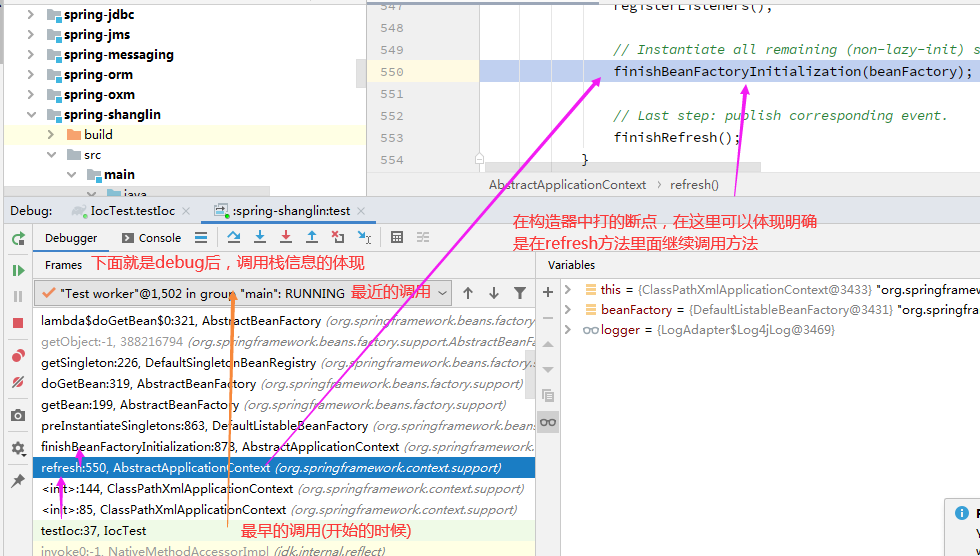Image resolution: width=980 pixels, height=556 pixels.
Task: Click the Run to Cursor icon
Action: pos(364,237)
